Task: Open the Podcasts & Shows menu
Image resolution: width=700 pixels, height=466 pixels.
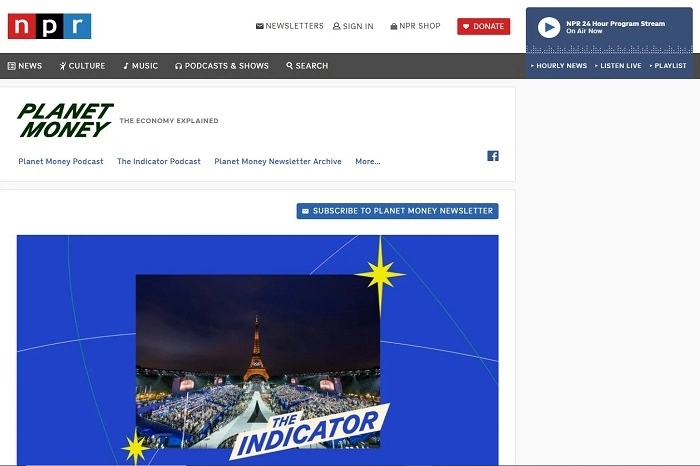Action: [x=222, y=66]
